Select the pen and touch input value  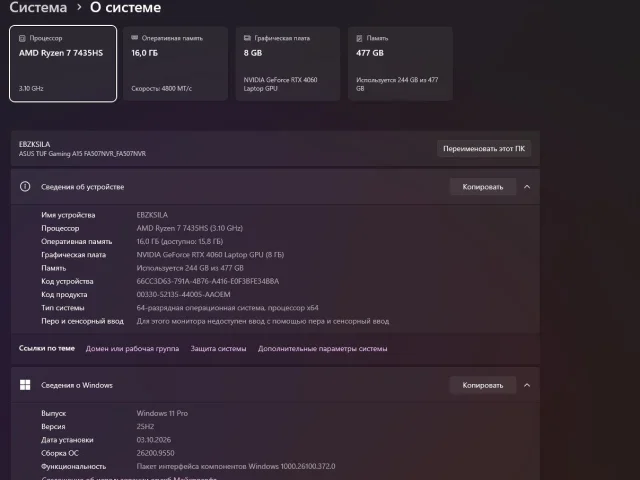click(x=262, y=321)
